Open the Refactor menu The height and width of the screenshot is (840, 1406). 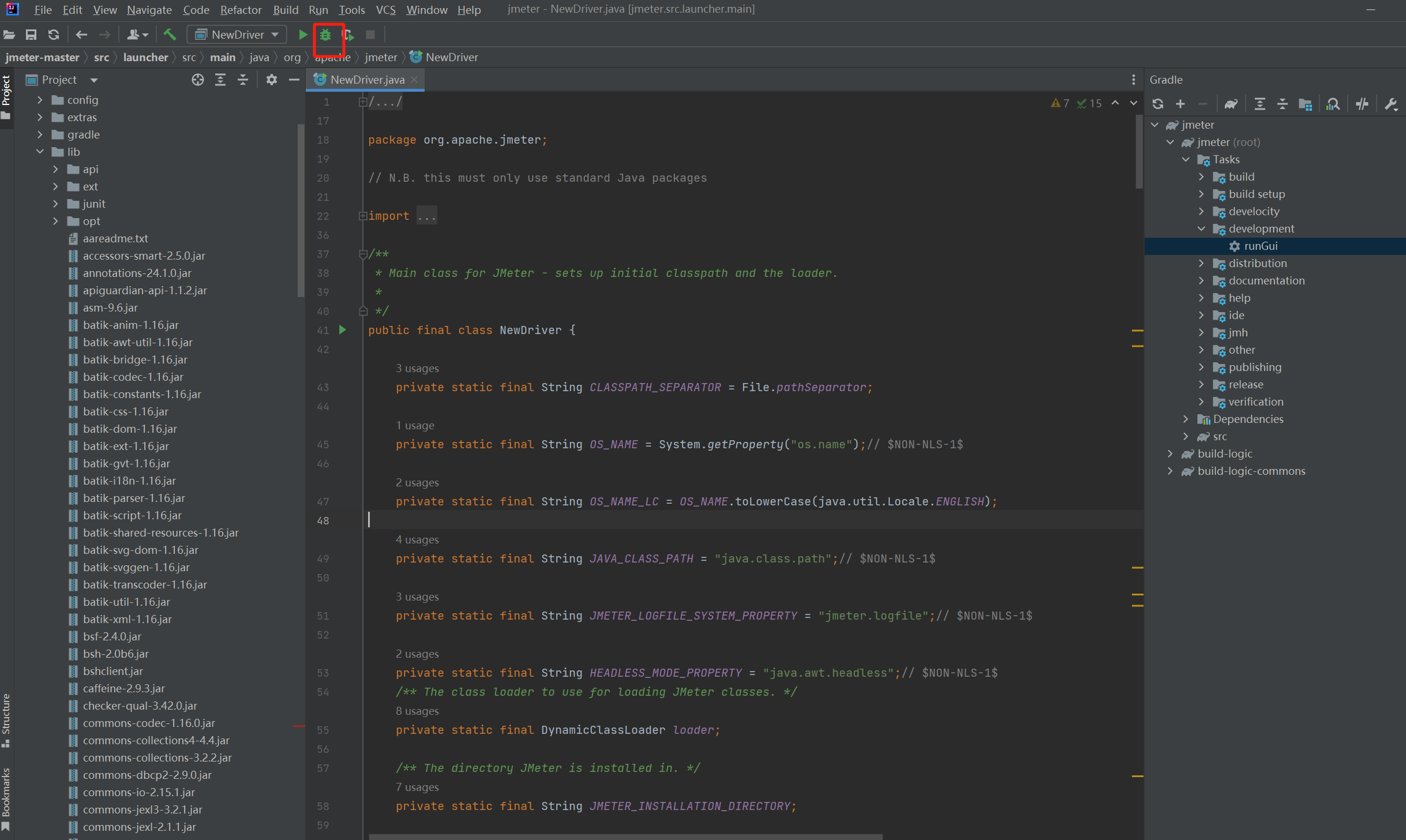(241, 10)
